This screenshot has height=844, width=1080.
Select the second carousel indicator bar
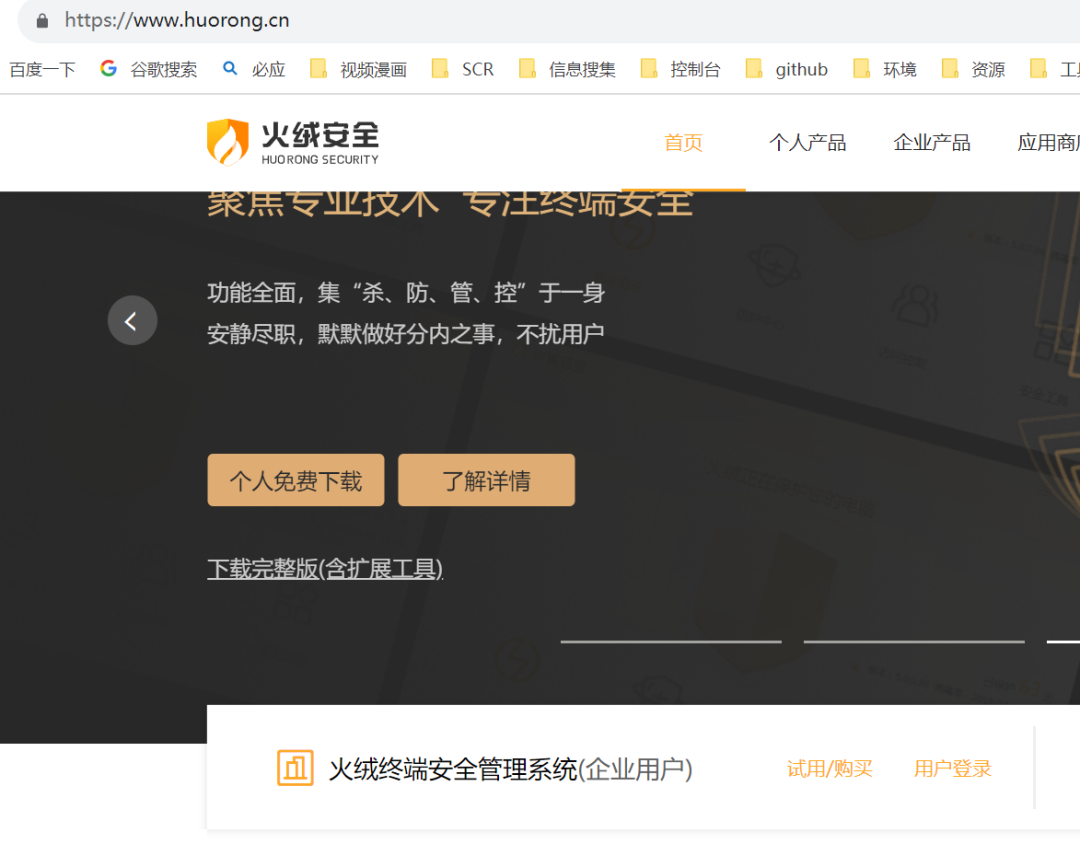[913, 642]
